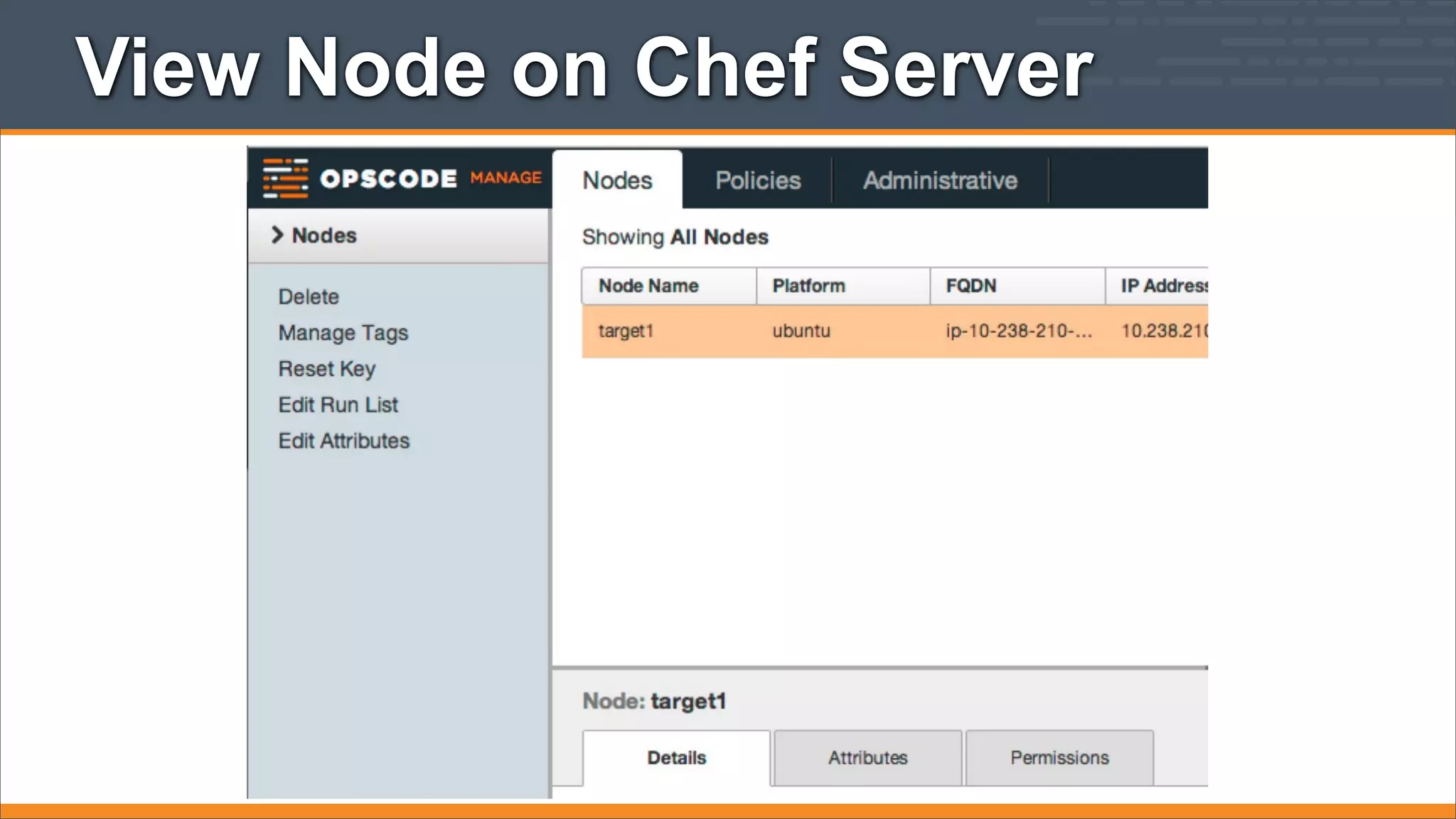The width and height of the screenshot is (1456, 819).
Task: Click the Node: target1 heading
Action: (x=654, y=701)
